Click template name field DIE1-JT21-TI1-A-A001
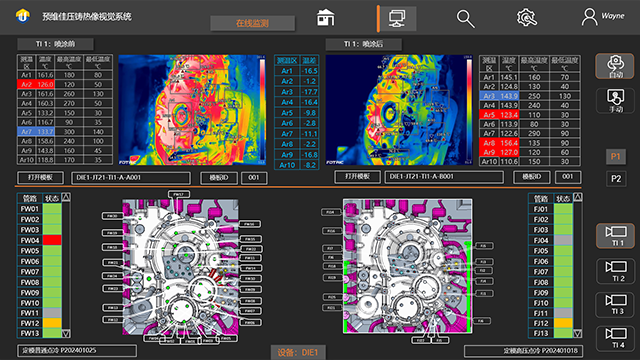 point(131,178)
